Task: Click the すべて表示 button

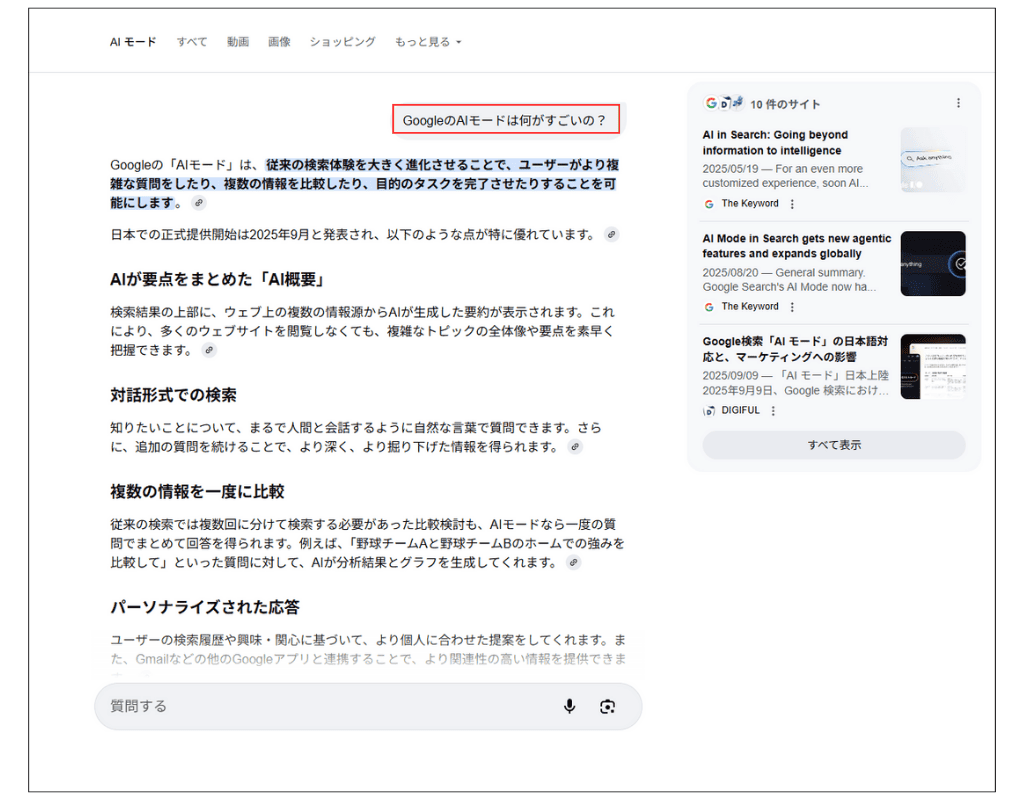Action: pos(834,445)
